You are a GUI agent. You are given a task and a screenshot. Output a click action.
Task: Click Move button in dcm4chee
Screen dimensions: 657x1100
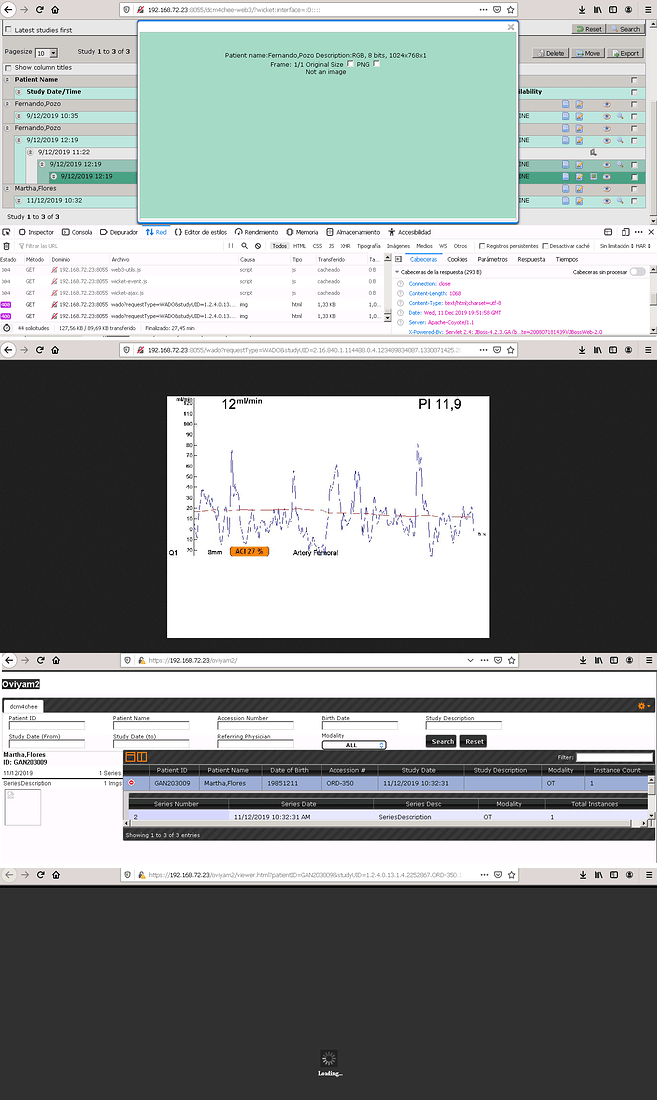[588, 53]
